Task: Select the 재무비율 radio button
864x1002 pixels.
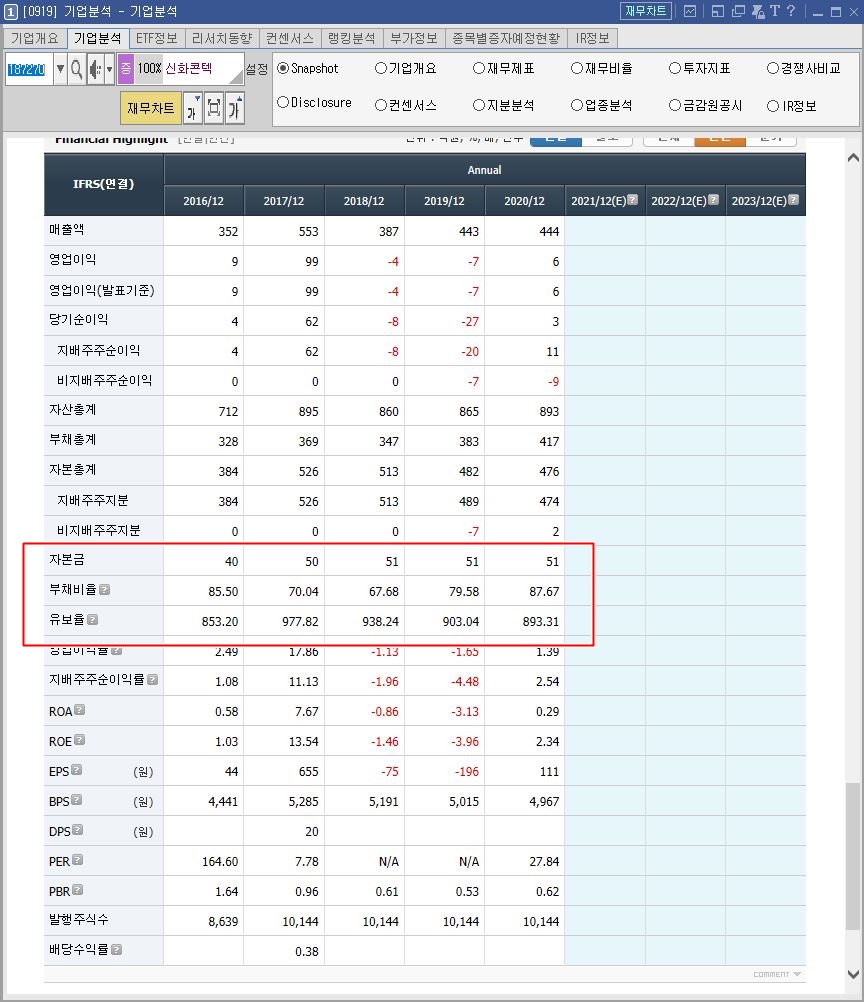Action: pos(576,68)
